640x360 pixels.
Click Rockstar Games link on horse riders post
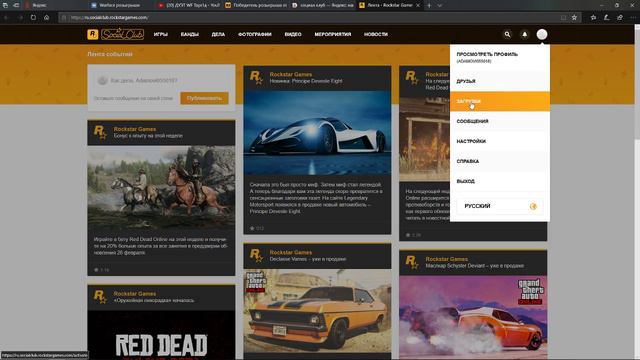[135, 129]
